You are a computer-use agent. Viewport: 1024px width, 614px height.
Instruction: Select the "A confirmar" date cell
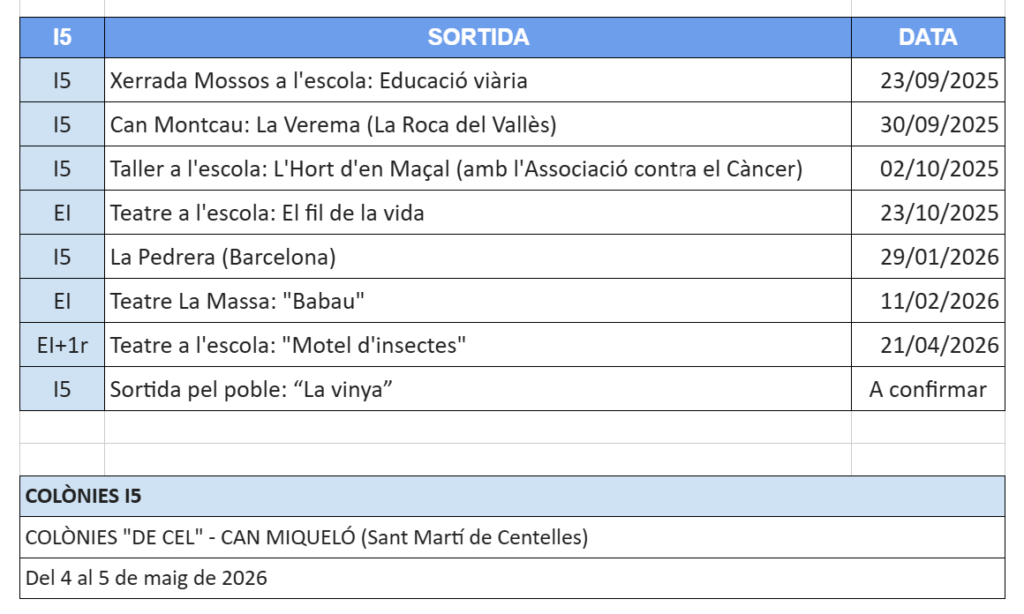coord(927,389)
